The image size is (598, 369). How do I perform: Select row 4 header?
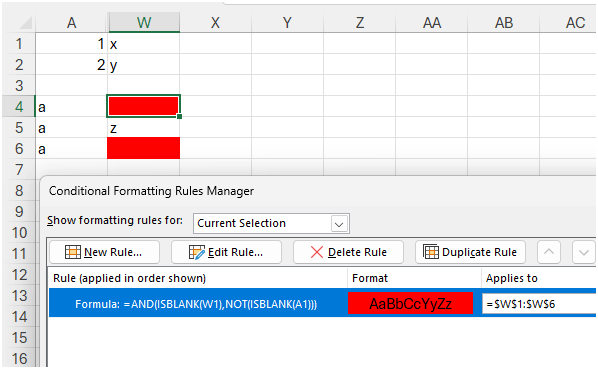[x=19, y=106]
